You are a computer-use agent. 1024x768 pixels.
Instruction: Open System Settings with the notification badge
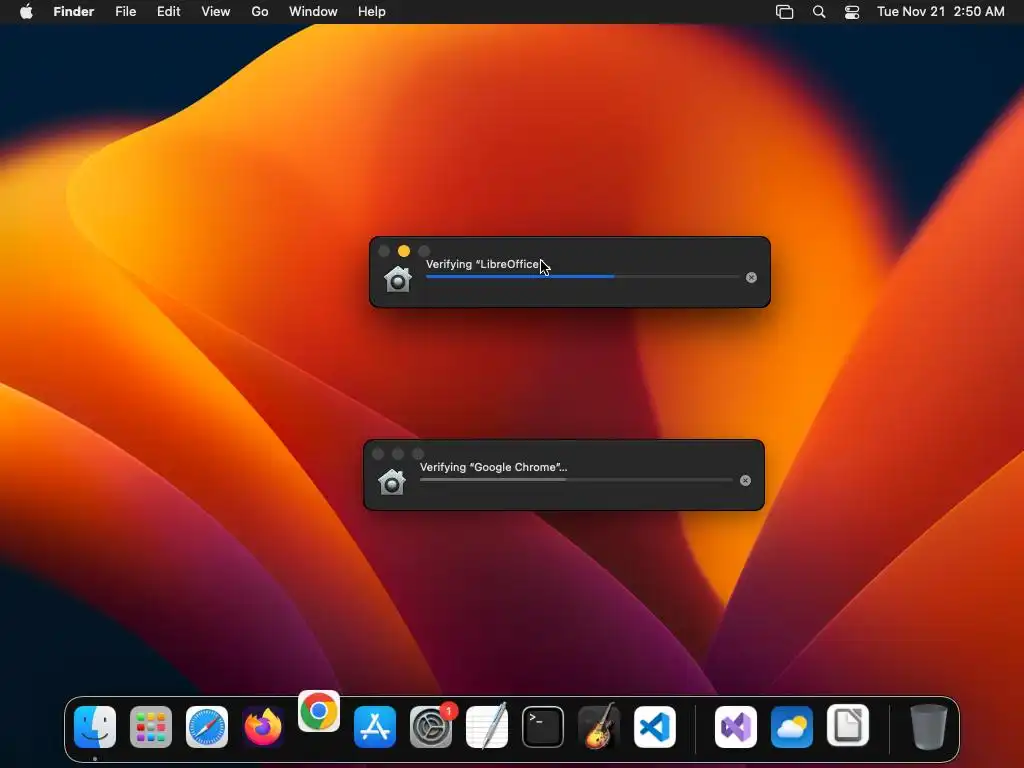431,727
